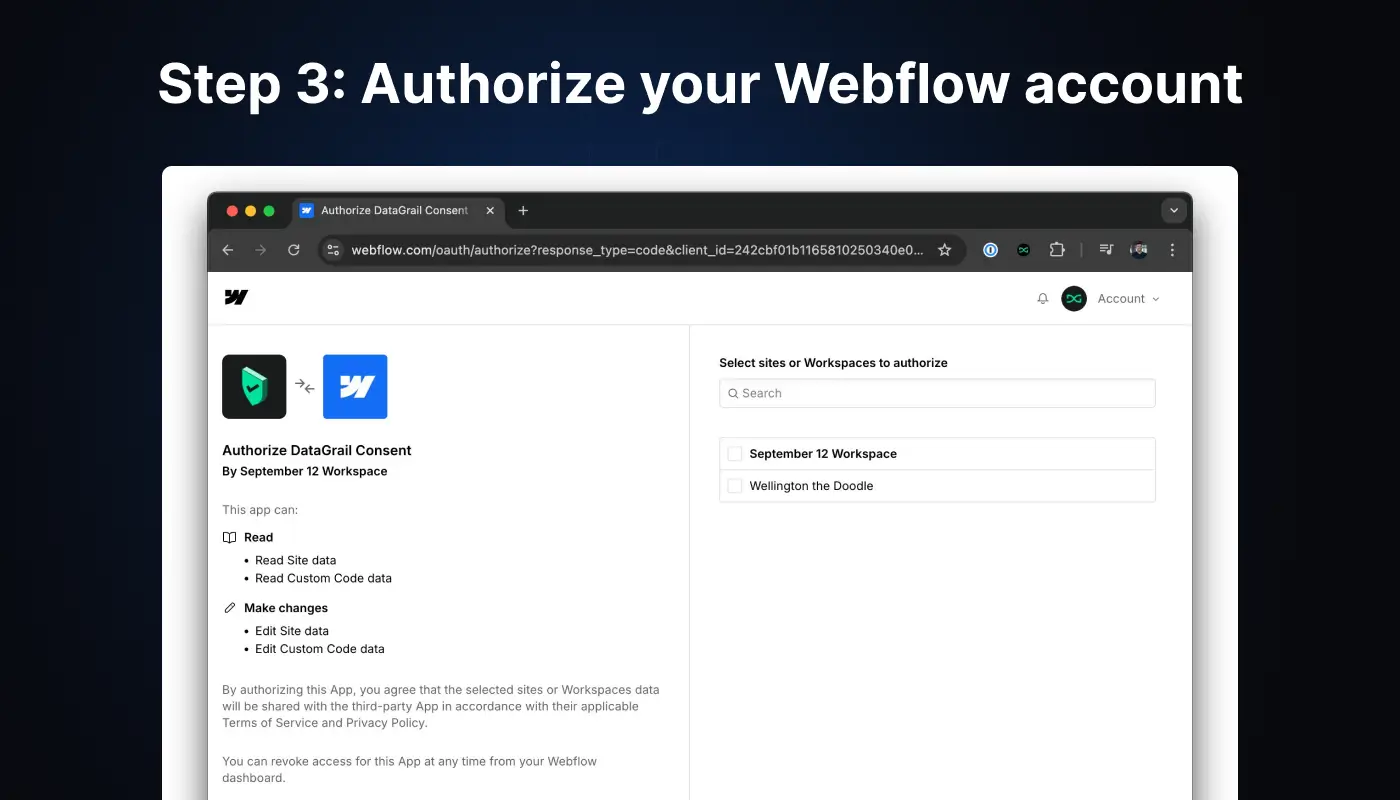
Task: Click the browser forward arrow
Action: pos(261,250)
